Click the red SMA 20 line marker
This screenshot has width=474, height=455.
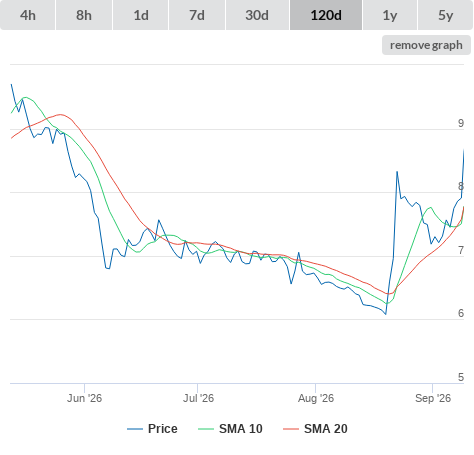pos(291,429)
